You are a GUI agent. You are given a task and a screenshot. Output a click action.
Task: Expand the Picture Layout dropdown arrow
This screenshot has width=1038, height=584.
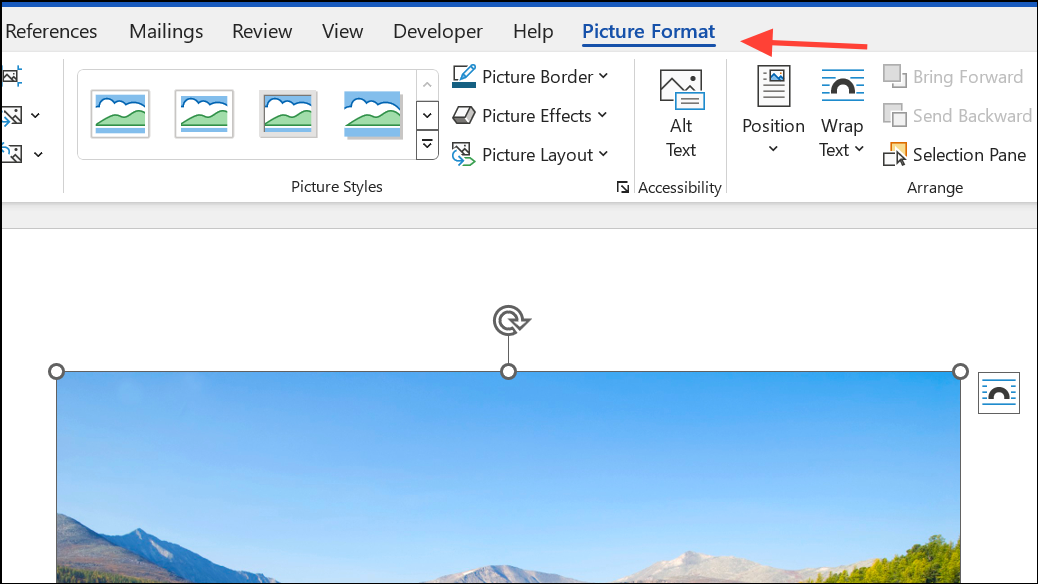(603, 154)
